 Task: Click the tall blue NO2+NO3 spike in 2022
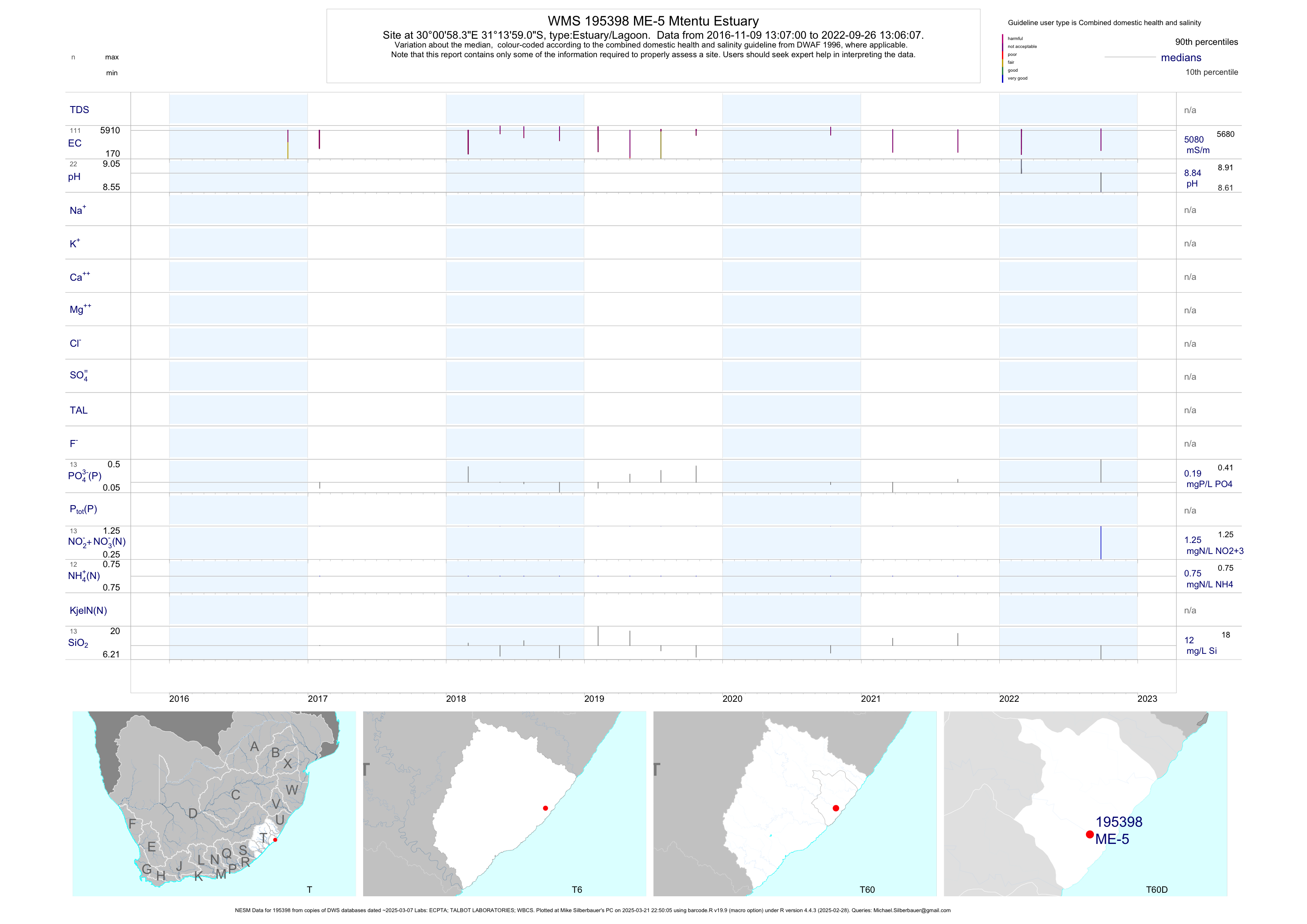pos(1101,542)
